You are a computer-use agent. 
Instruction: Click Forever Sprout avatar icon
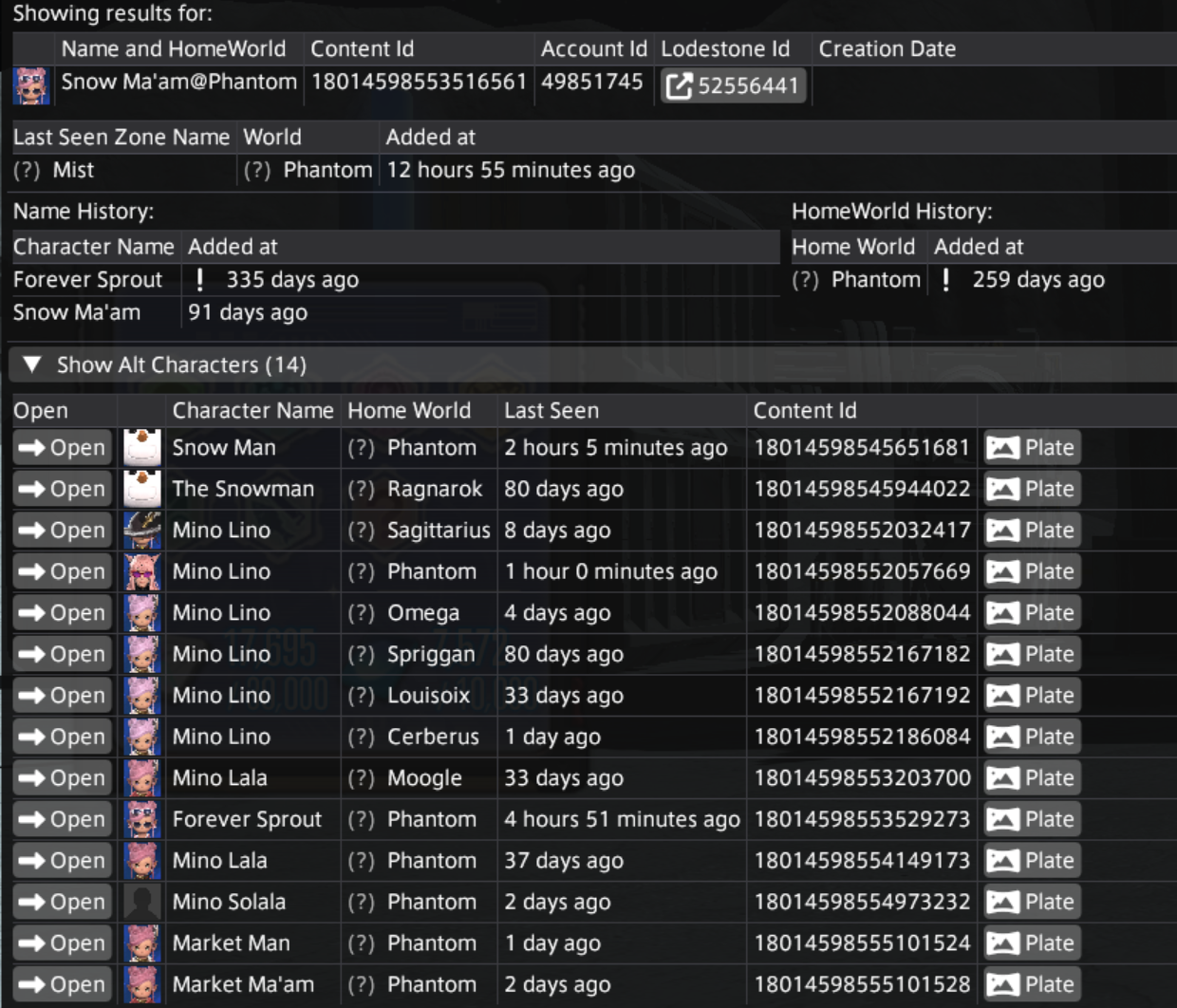point(142,819)
